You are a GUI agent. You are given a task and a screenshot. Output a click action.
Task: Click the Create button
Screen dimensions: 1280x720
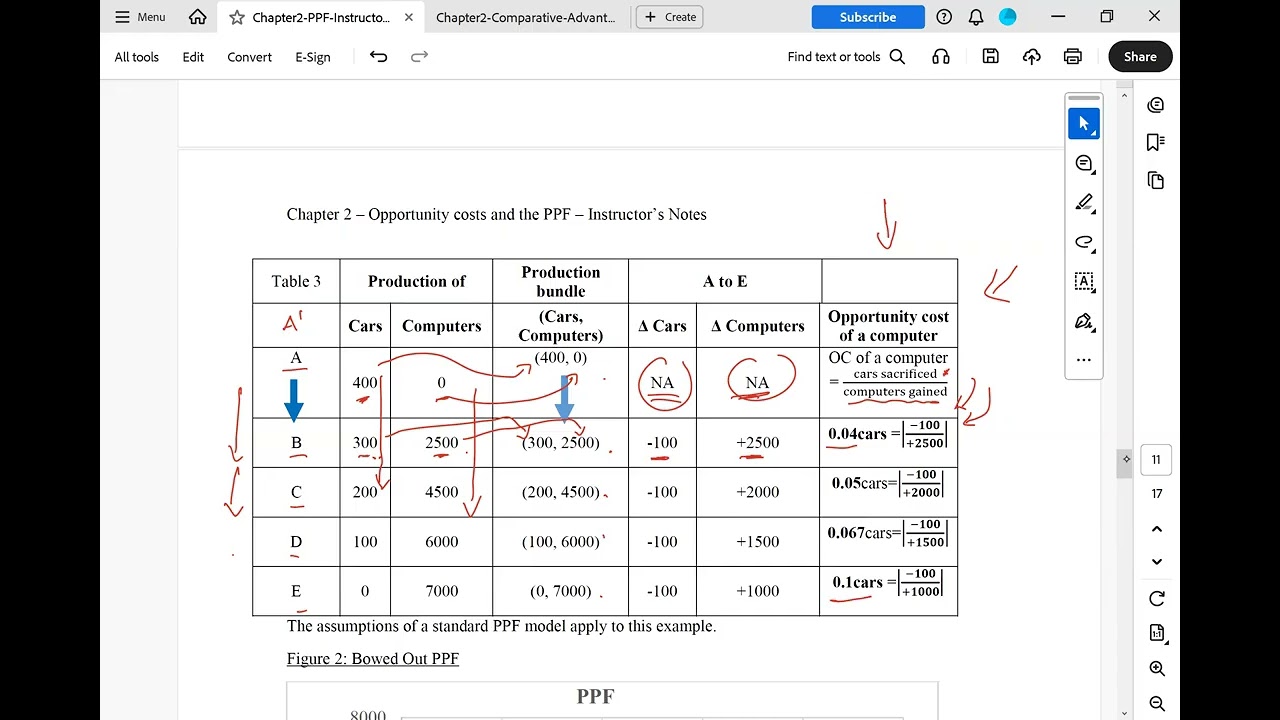tap(670, 17)
